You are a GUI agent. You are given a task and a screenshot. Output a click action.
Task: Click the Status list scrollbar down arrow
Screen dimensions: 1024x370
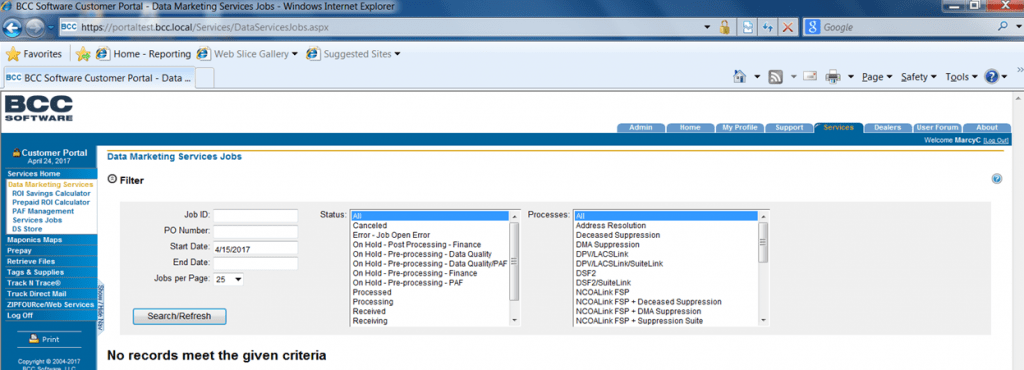514,320
